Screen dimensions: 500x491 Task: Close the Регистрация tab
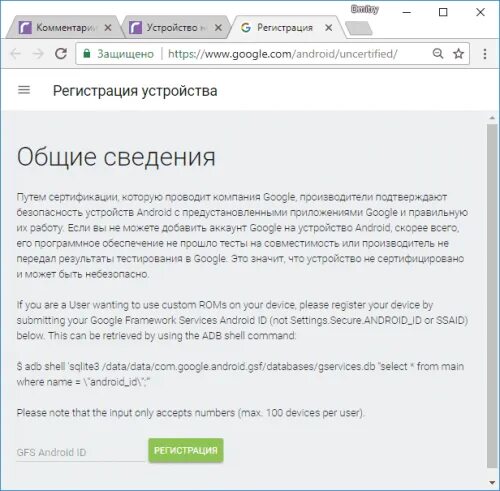tap(329, 28)
